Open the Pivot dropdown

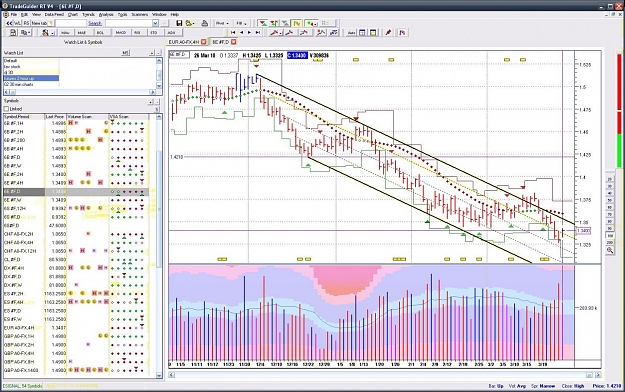[222, 23]
